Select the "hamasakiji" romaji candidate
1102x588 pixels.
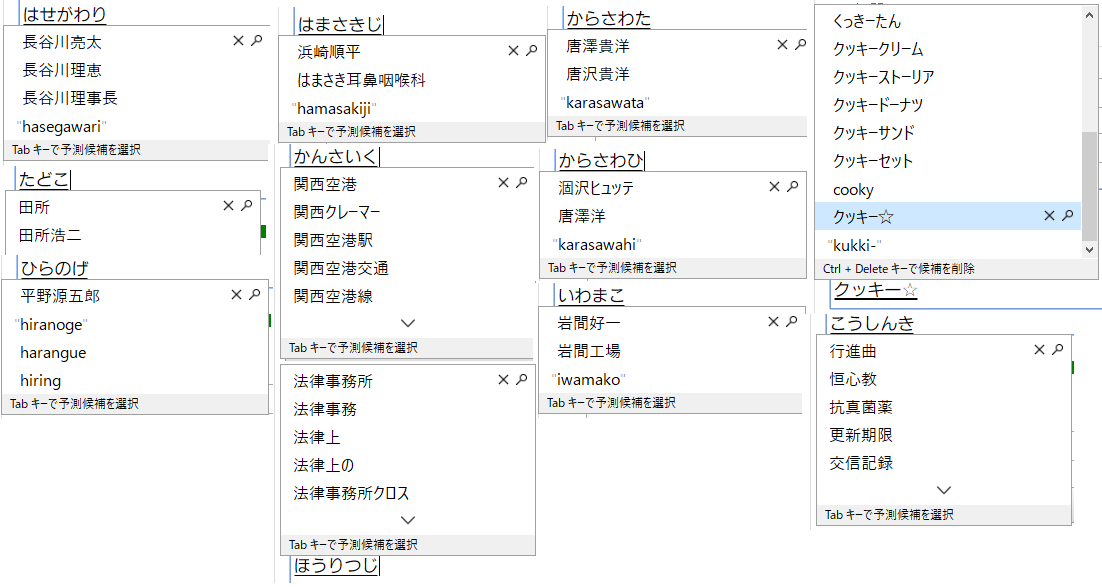(334, 108)
